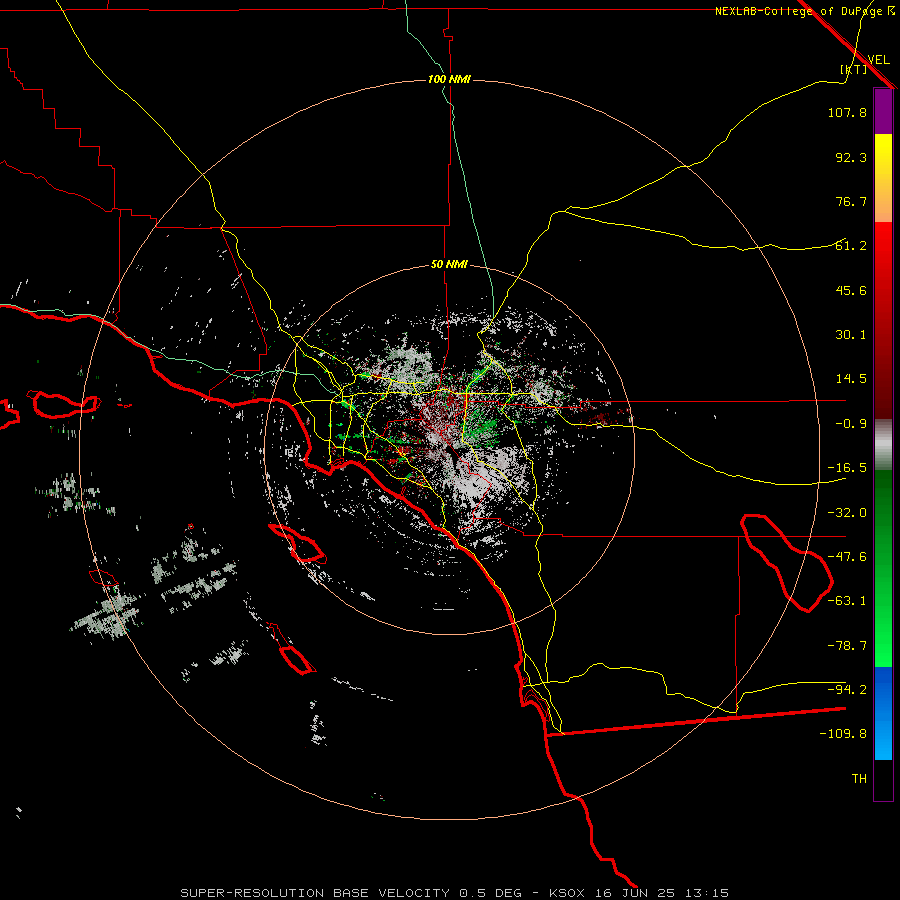Image resolution: width=900 pixels, height=900 pixels.
Task: Click the Santa Catalina Island outline
Action: click(297, 543)
